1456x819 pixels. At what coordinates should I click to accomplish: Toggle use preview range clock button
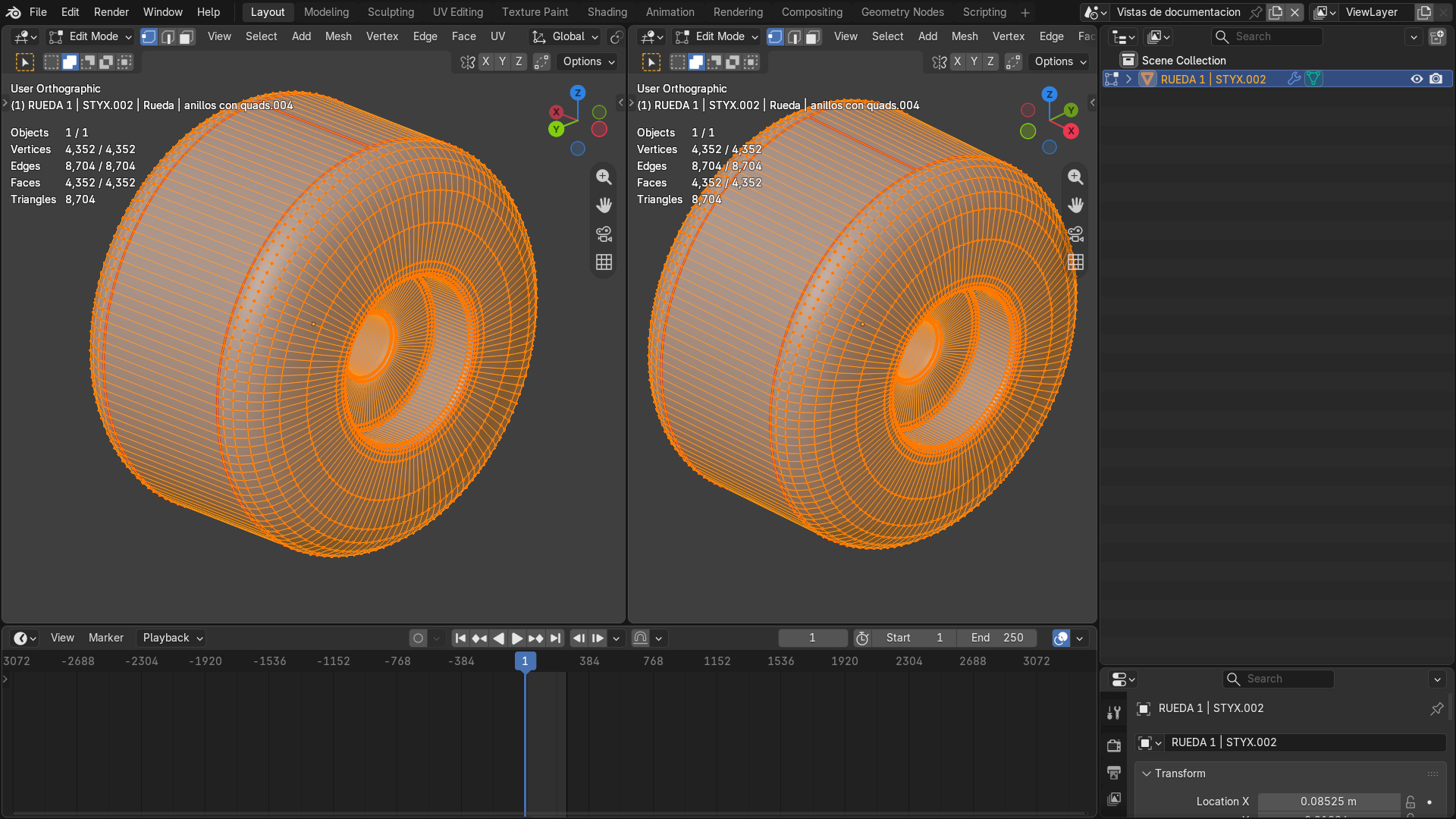coord(862,639)
